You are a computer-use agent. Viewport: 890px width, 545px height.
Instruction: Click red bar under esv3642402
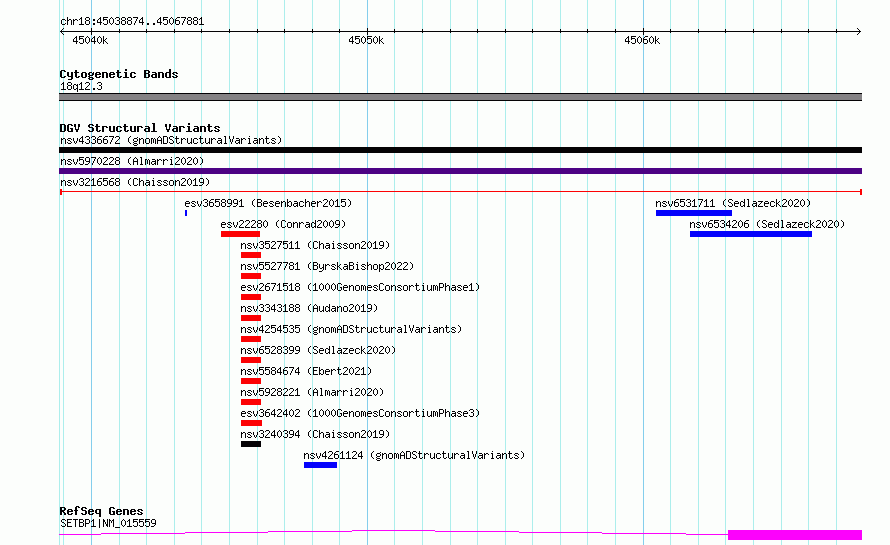click(x=251, y=423)
